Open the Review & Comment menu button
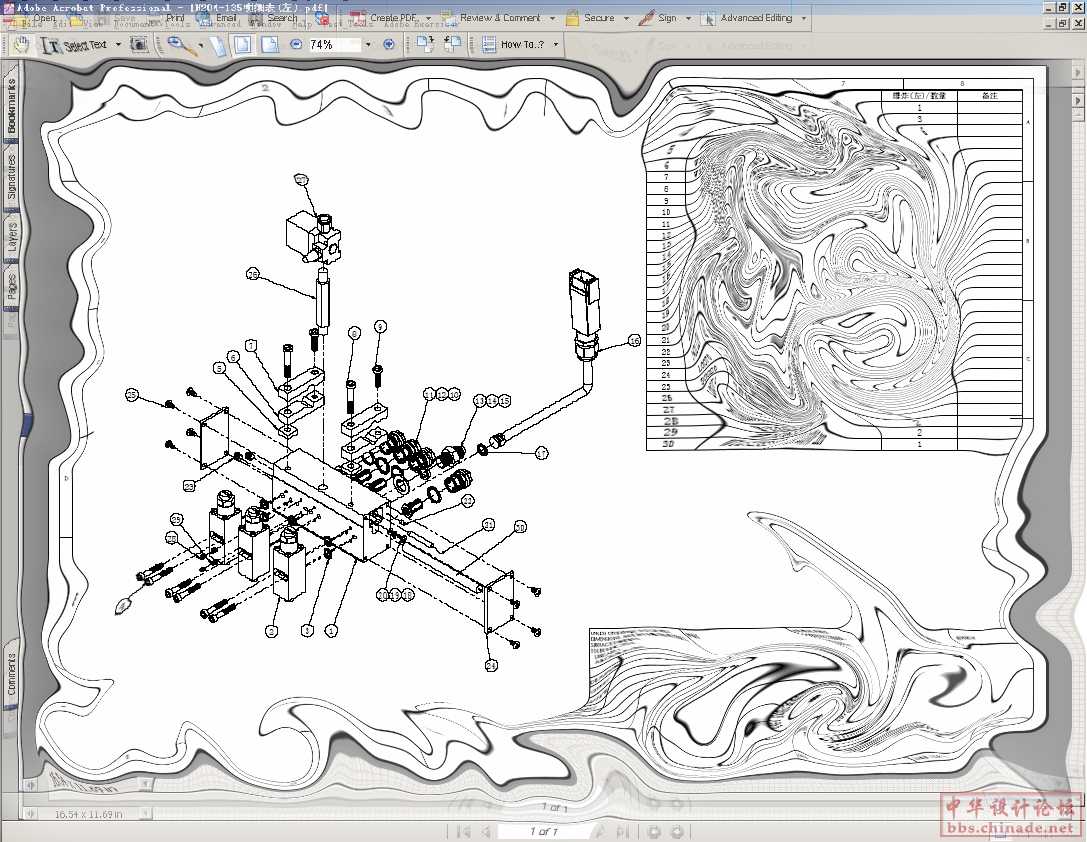Screen dimensions: 1087x842 tap(492, 18)
